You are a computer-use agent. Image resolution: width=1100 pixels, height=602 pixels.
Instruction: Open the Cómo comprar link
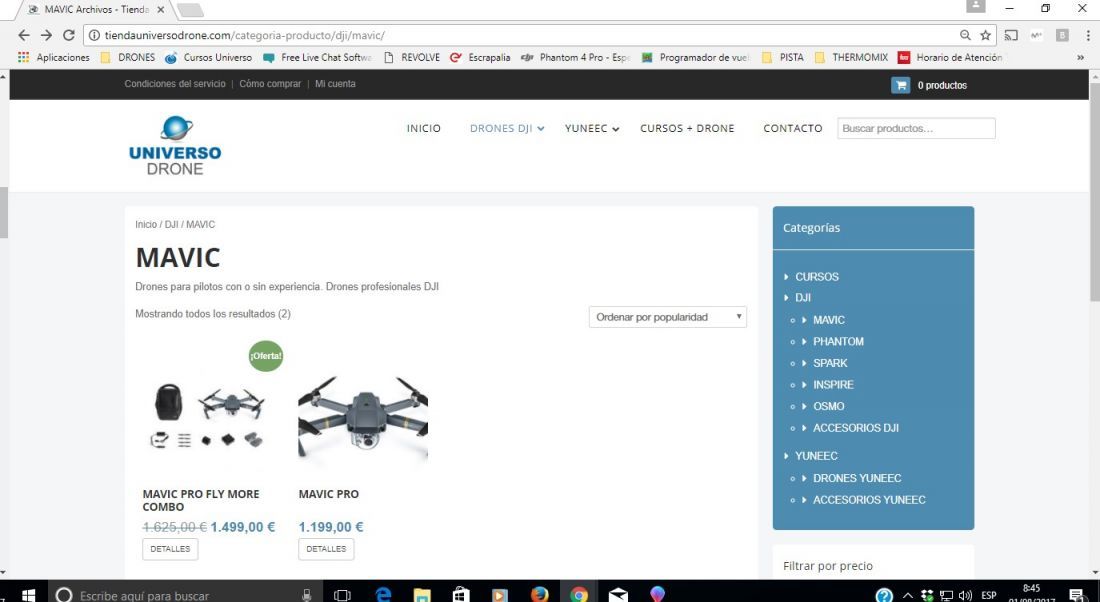click(270, 83)
